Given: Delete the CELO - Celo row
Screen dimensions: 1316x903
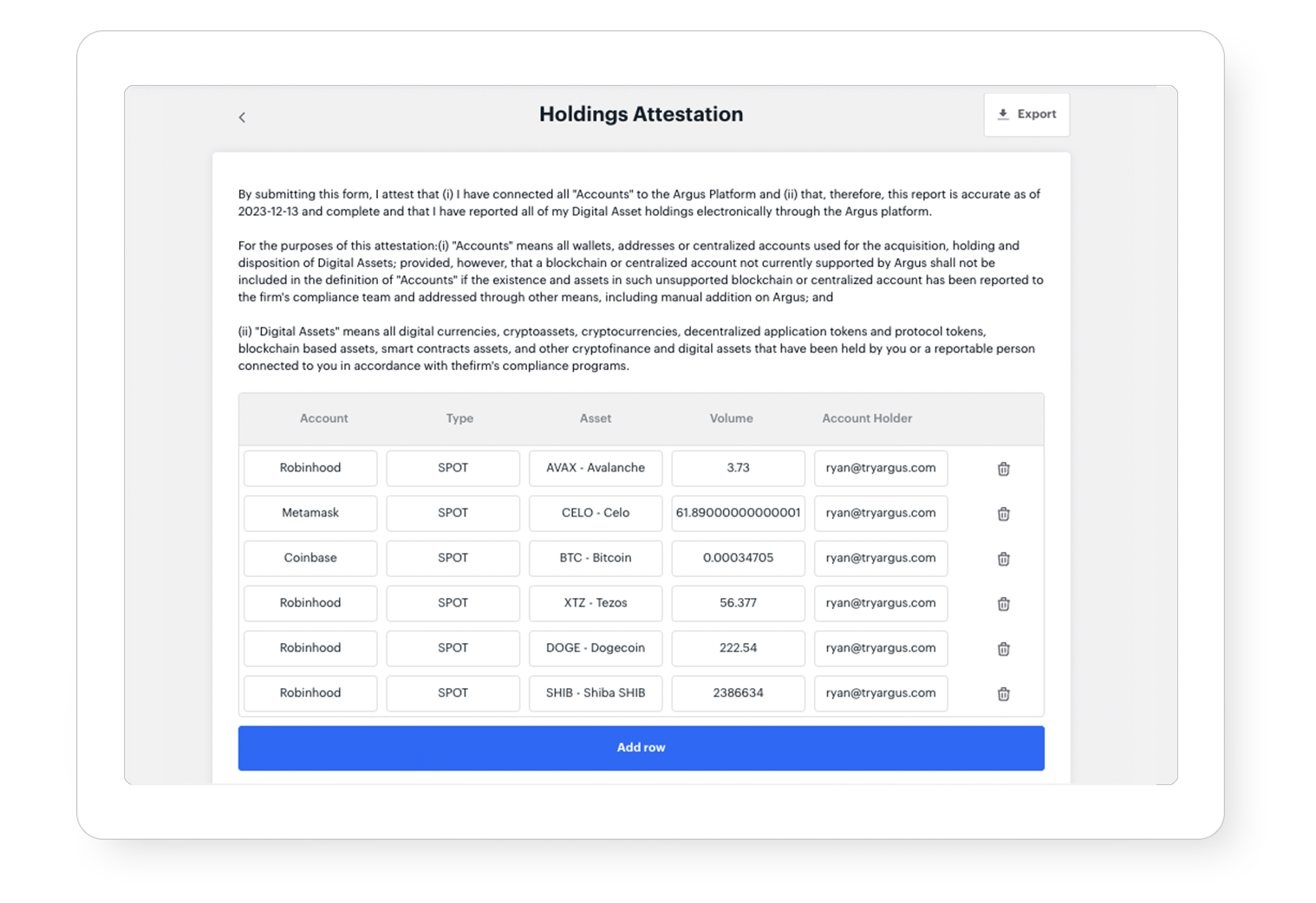Looking at the screenshot, I should point(1003,514).
